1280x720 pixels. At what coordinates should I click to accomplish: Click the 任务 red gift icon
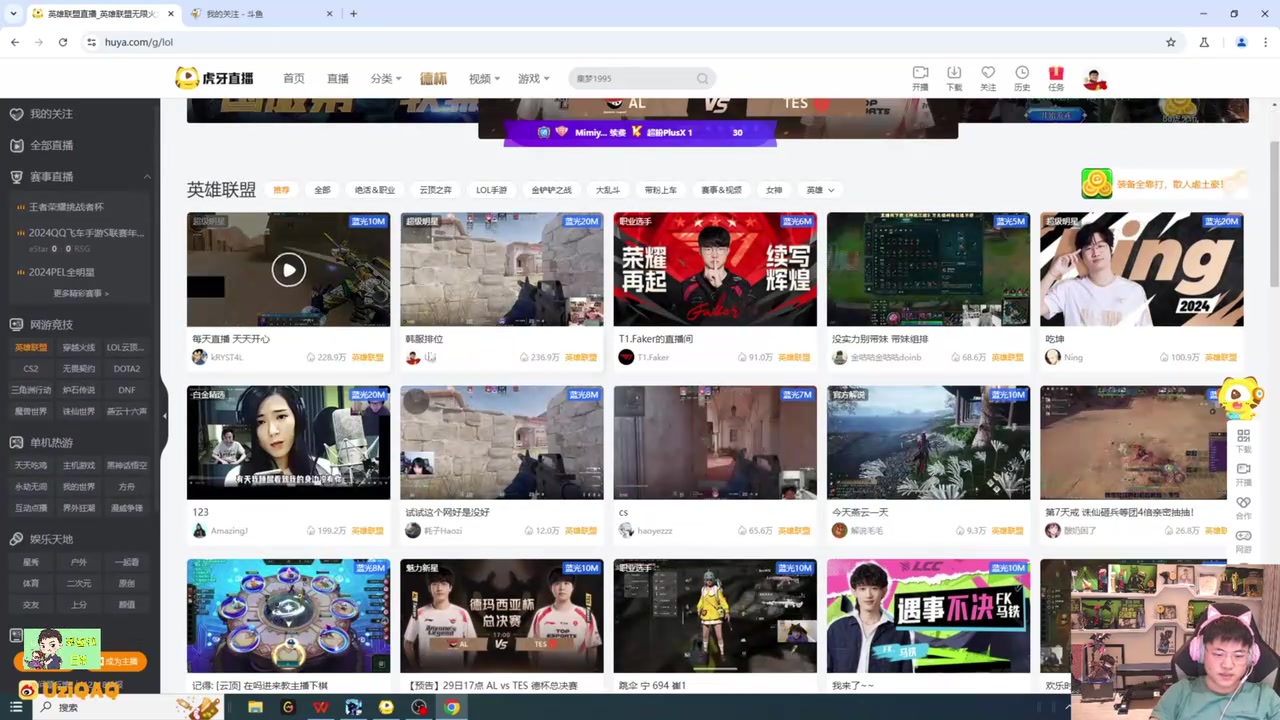tap(1056, 74)
